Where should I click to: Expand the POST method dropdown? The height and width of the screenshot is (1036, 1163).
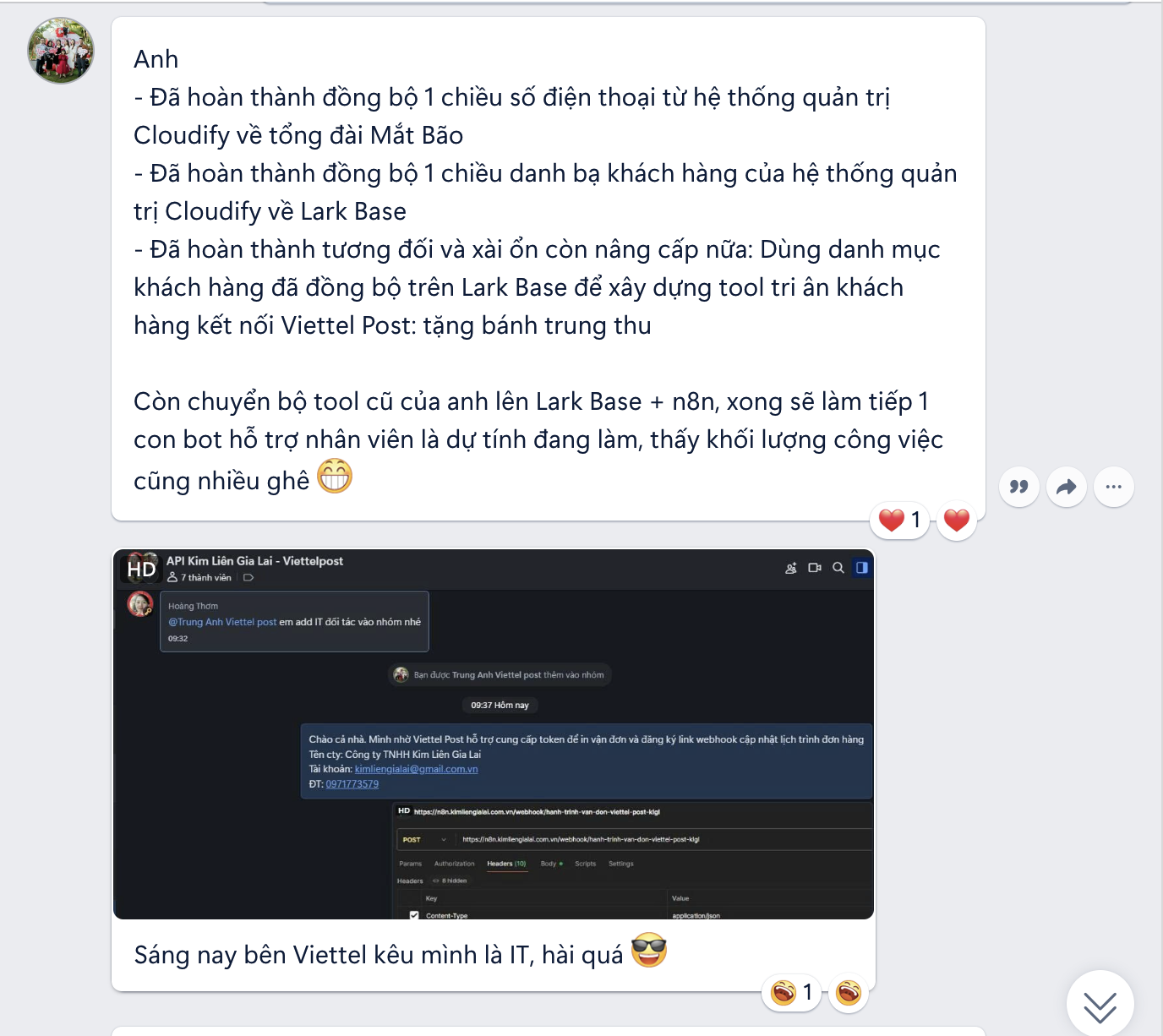423,840
